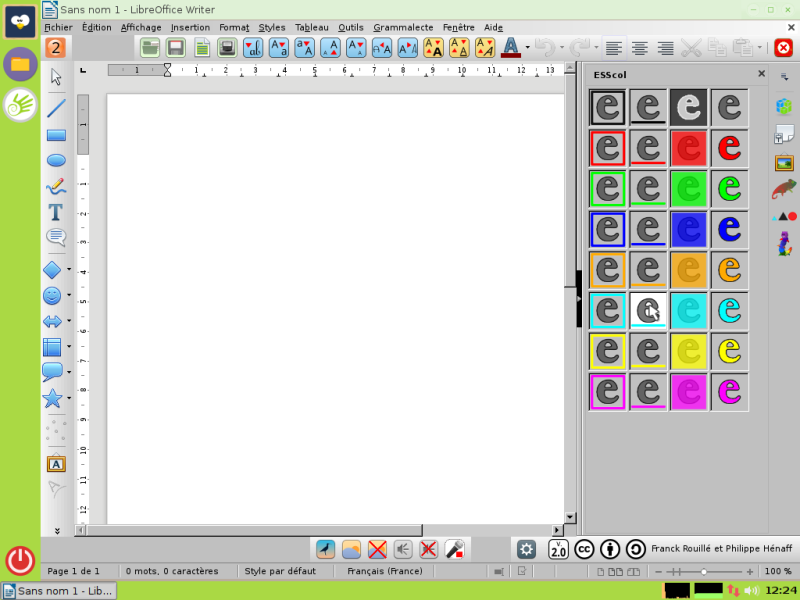Click the orange number 2 icon
The image size is (800, 600).
point(56,48)
